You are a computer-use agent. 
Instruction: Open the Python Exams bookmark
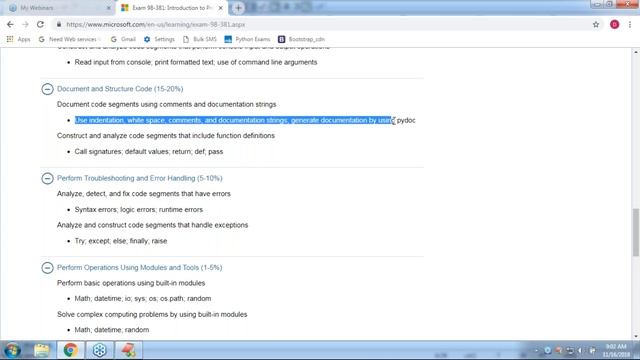(x=247, y=39)
